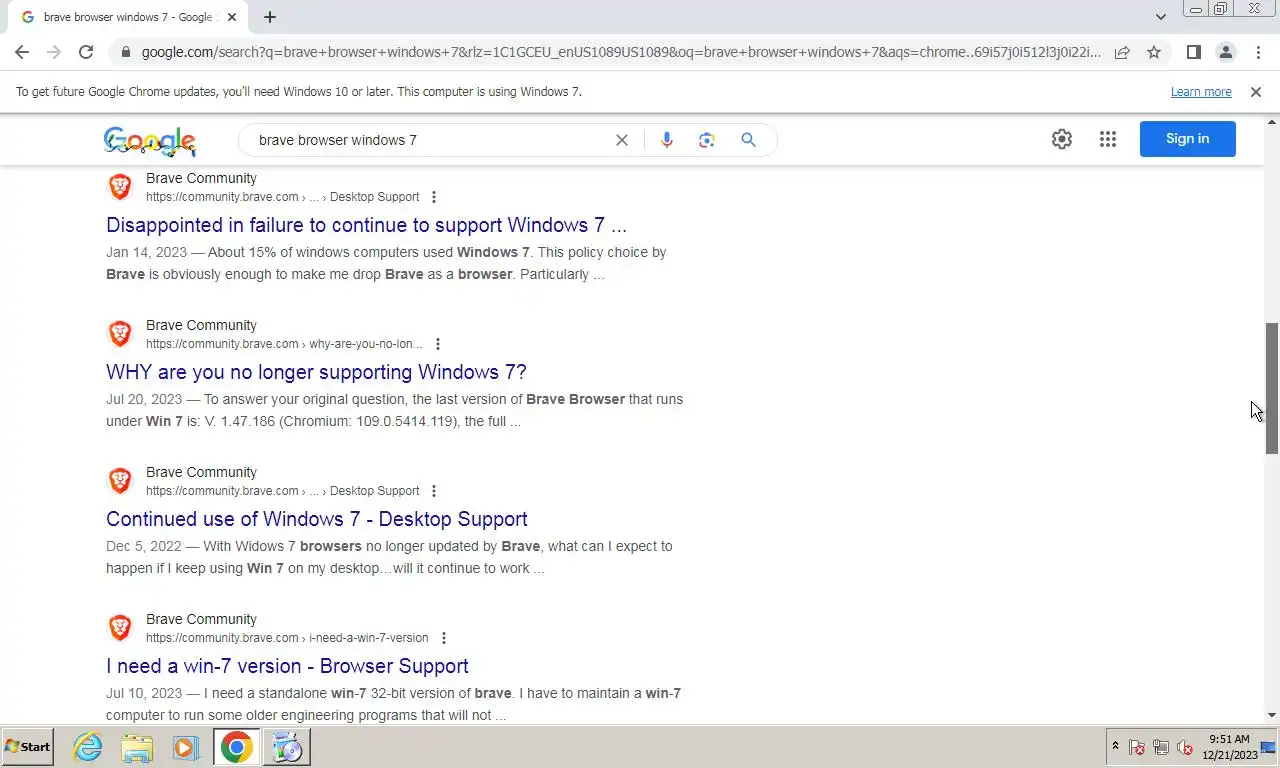Open the Google apps grid
This screenshot has height=768, width=1280.
tap(1108, 139)
